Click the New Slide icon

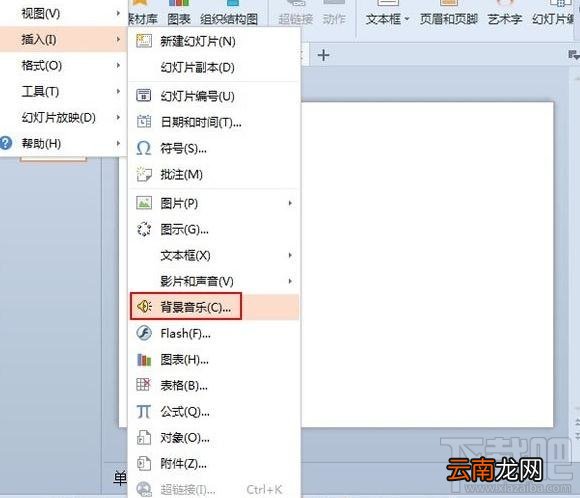coord(144,41)
